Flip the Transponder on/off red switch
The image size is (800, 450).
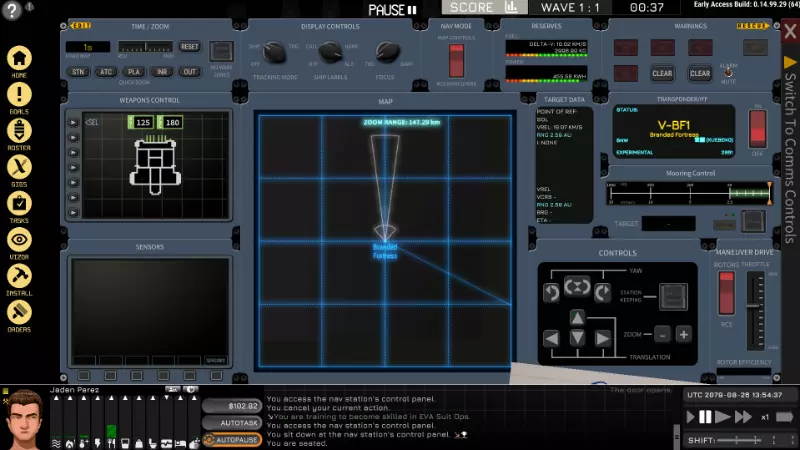point(758,129)
